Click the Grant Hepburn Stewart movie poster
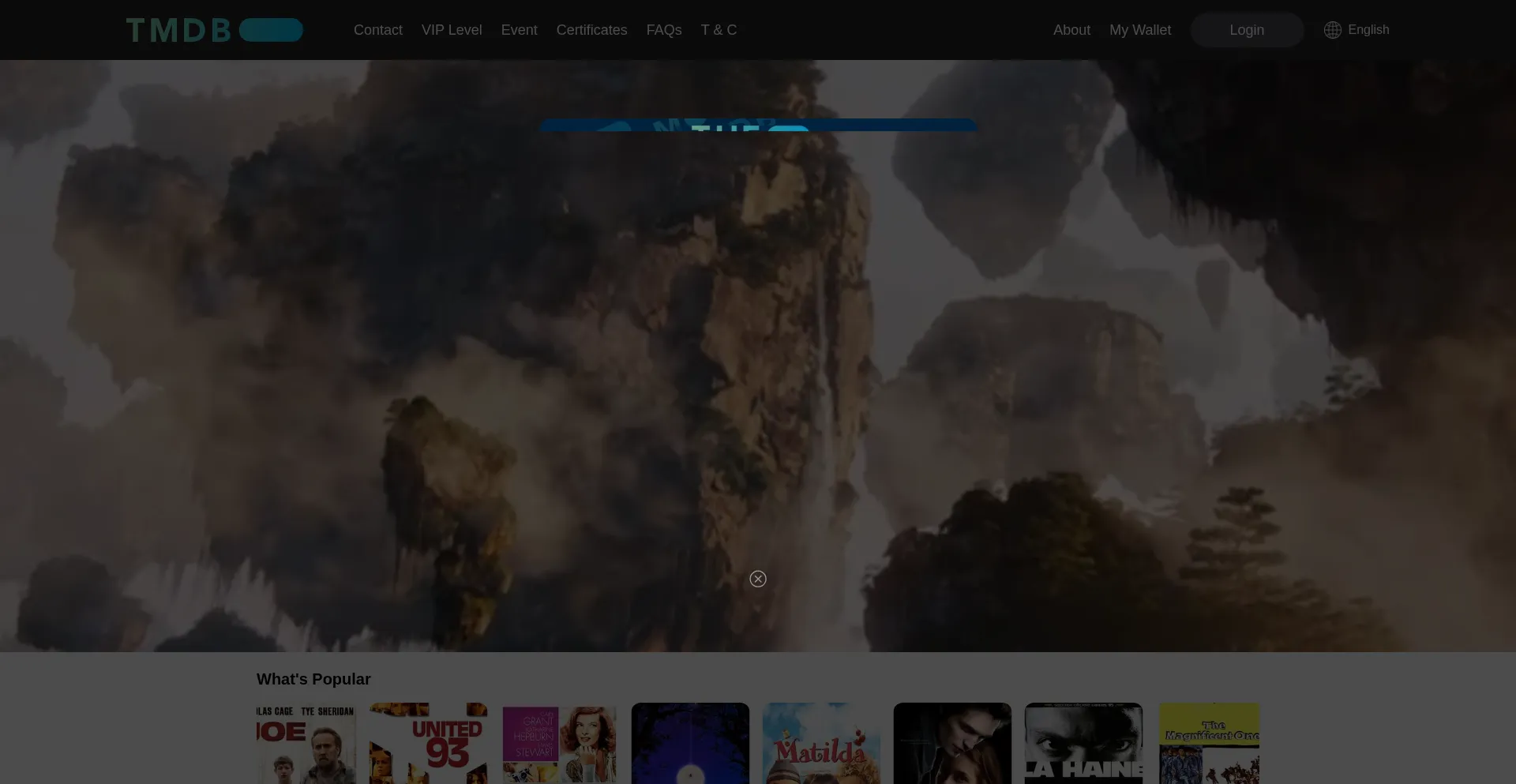Screen dimensions: 1516x784 point(559,743)
